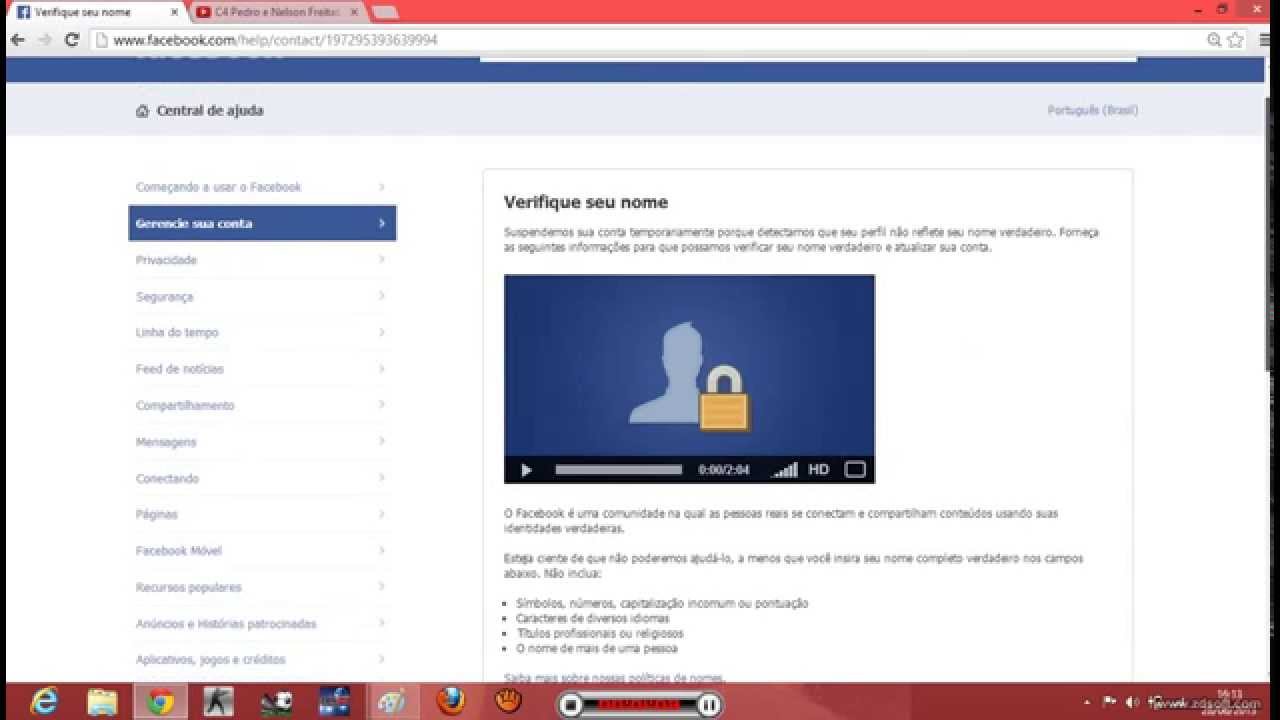Expand the Privacidade chevron arrow
The image size is (1280, 720).
click(382, 259)
